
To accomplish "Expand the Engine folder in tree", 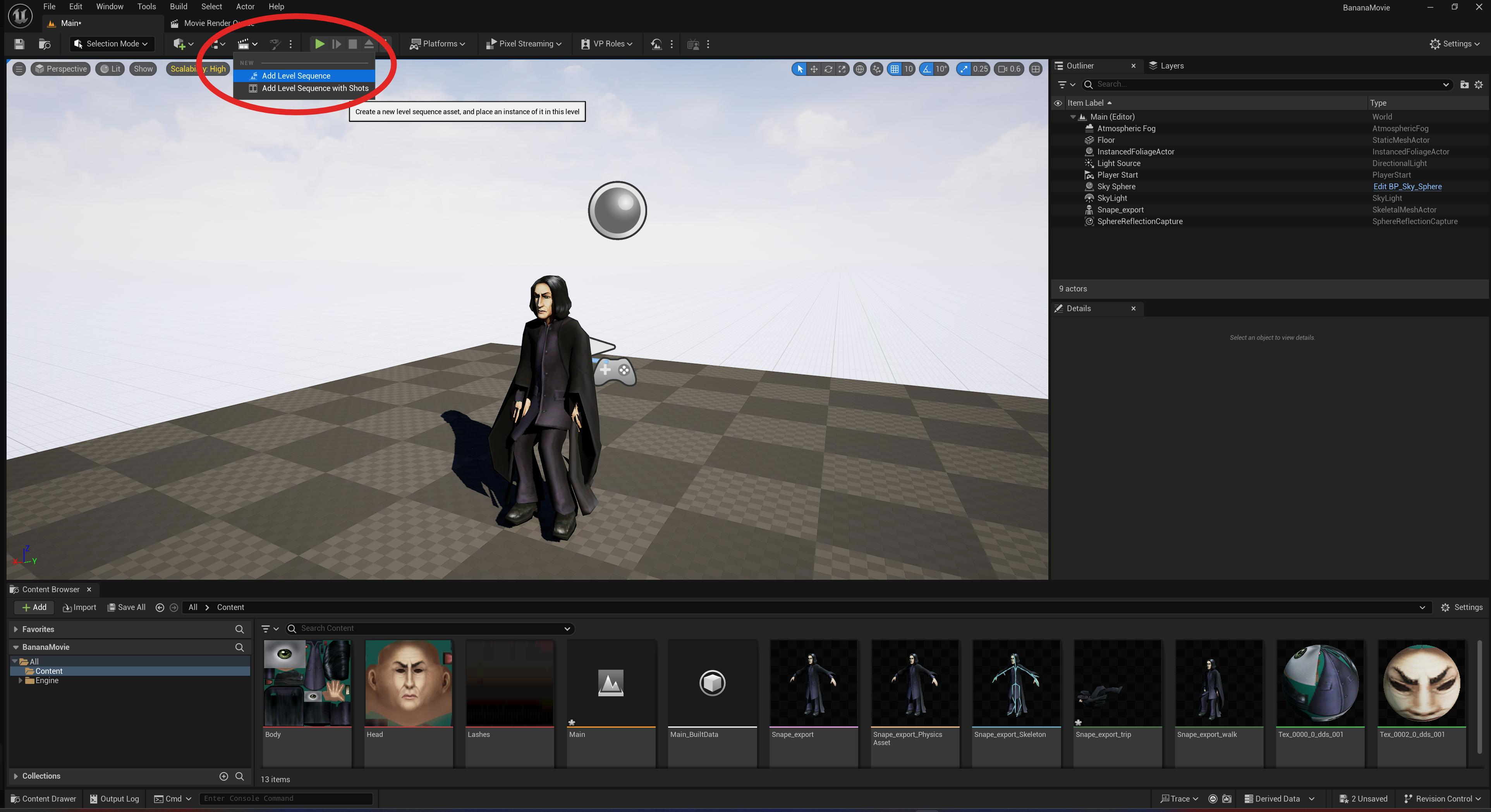I will 20,681.
